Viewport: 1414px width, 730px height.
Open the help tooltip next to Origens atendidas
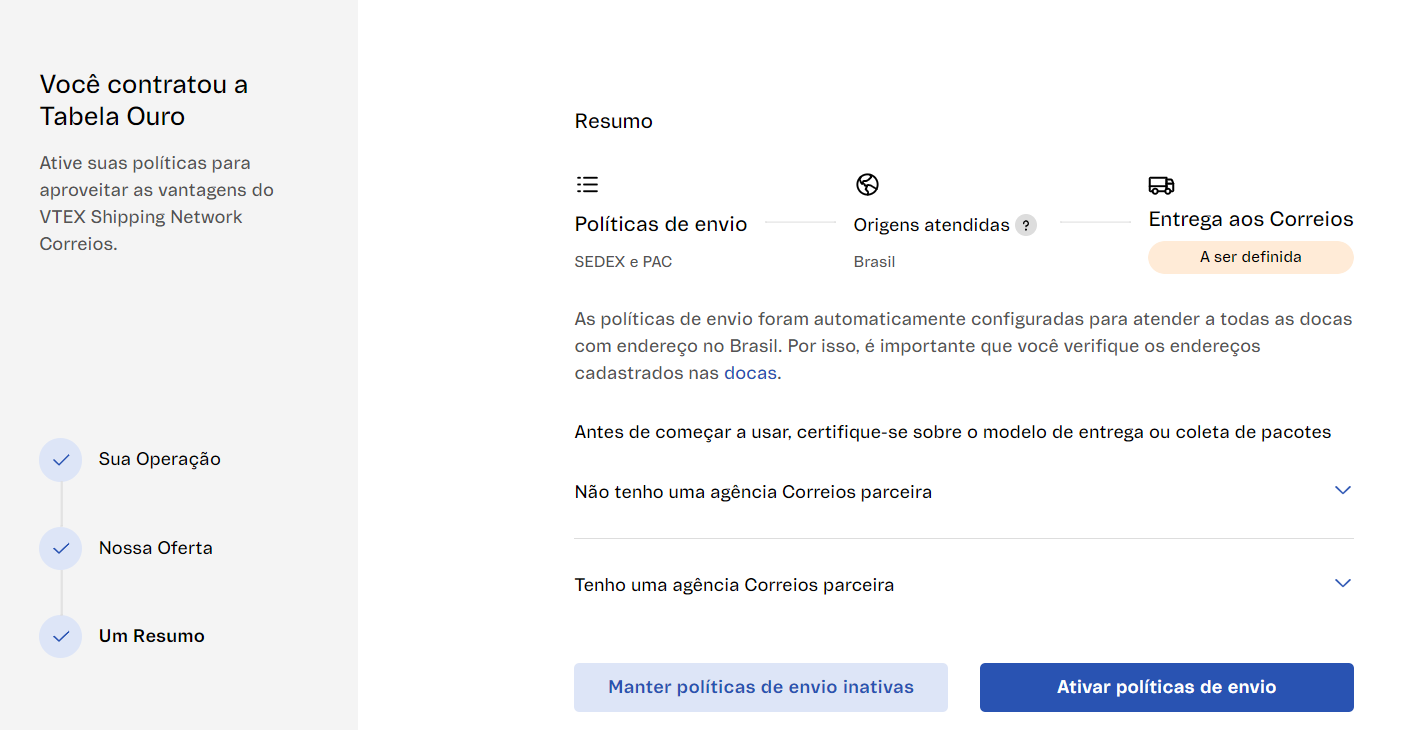pyautogui.click(x=1025, y=225)
